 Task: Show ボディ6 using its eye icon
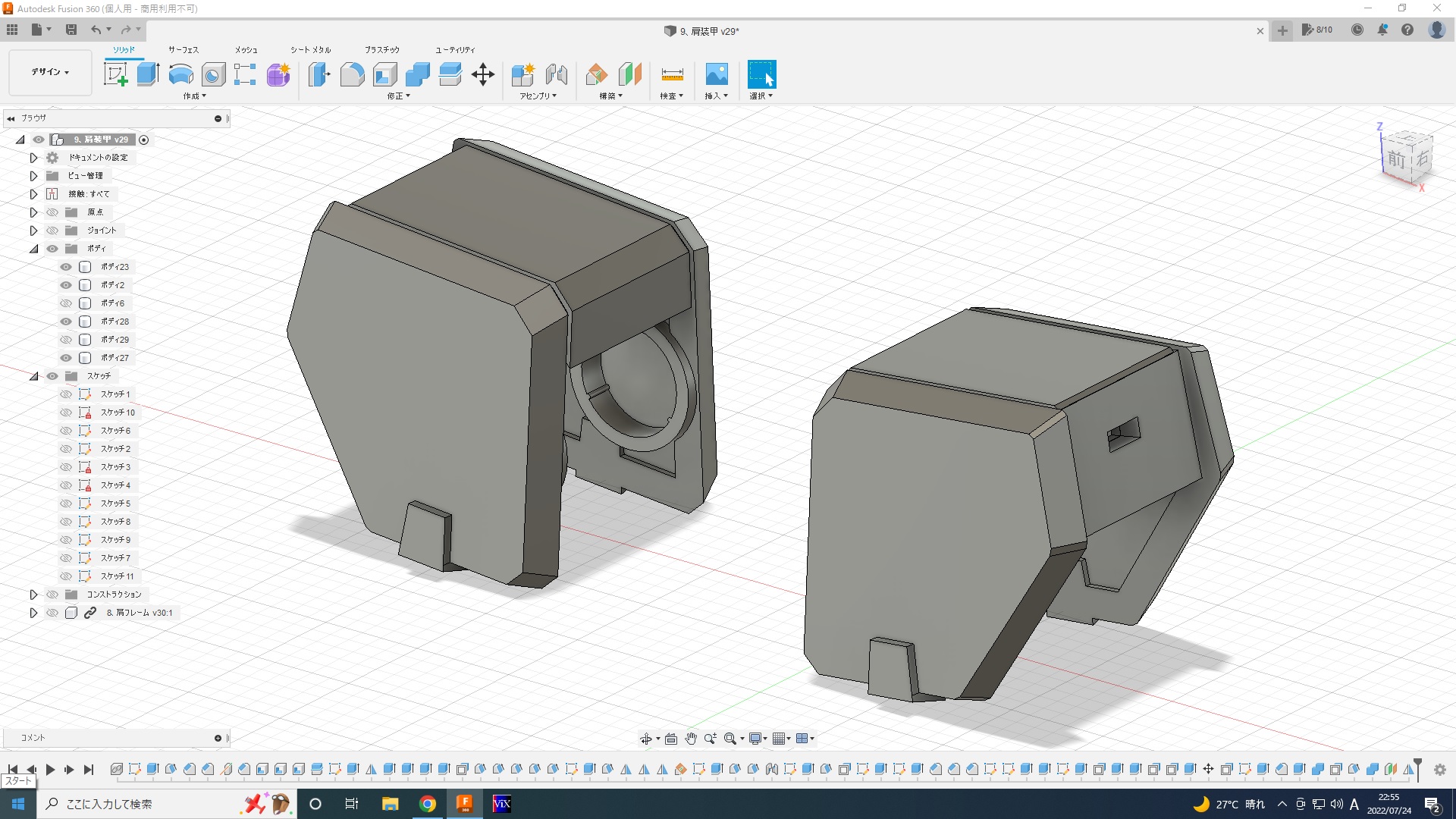pyautogui.click(x=66, y=303)
